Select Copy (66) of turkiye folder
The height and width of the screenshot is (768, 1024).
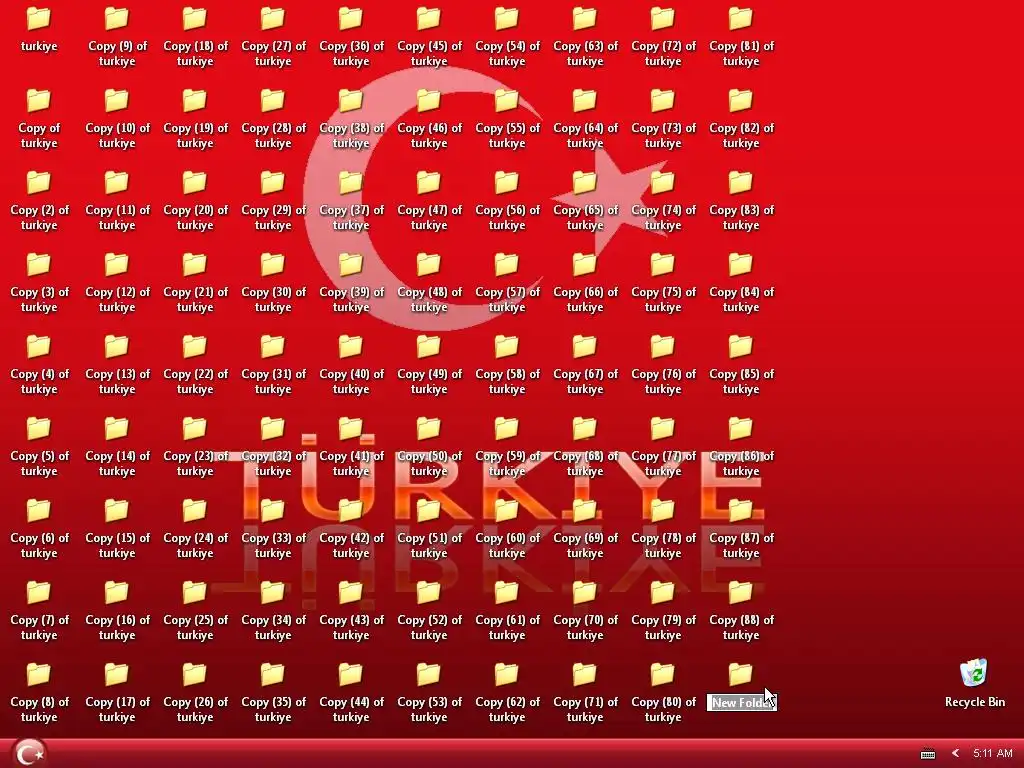584,264
